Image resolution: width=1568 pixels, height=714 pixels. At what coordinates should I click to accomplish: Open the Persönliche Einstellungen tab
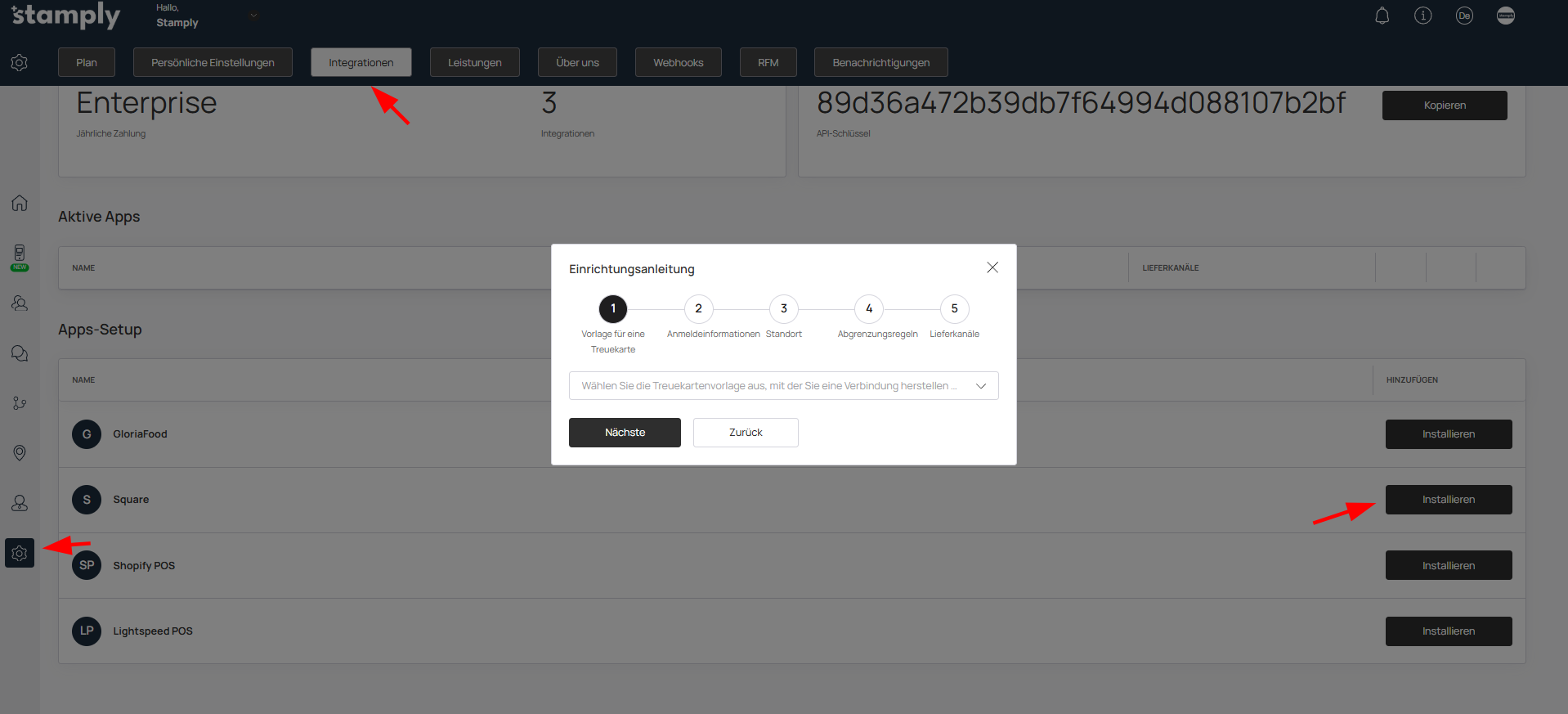213,63
